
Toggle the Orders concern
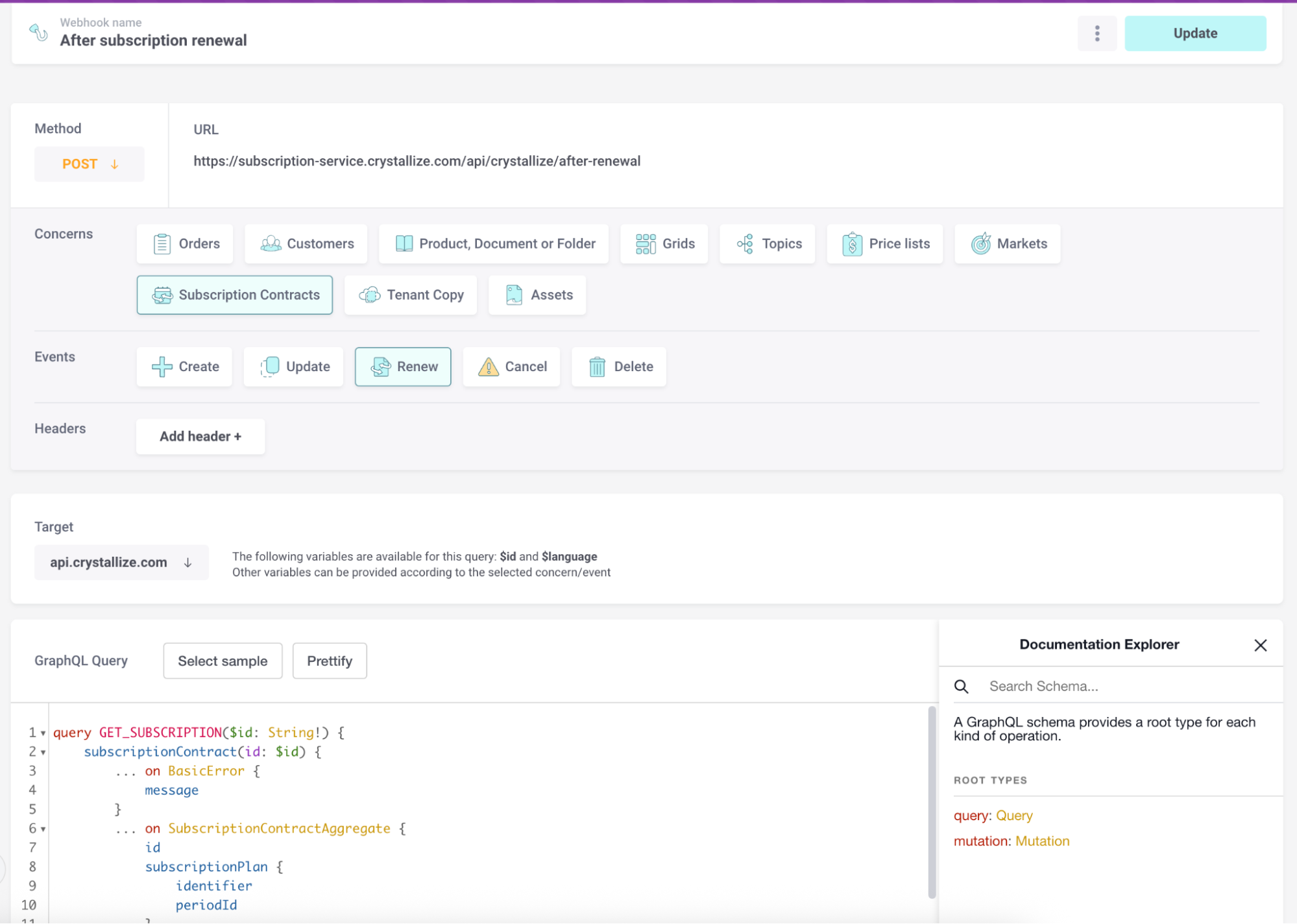pyautogui.click(x=185, y=243)
